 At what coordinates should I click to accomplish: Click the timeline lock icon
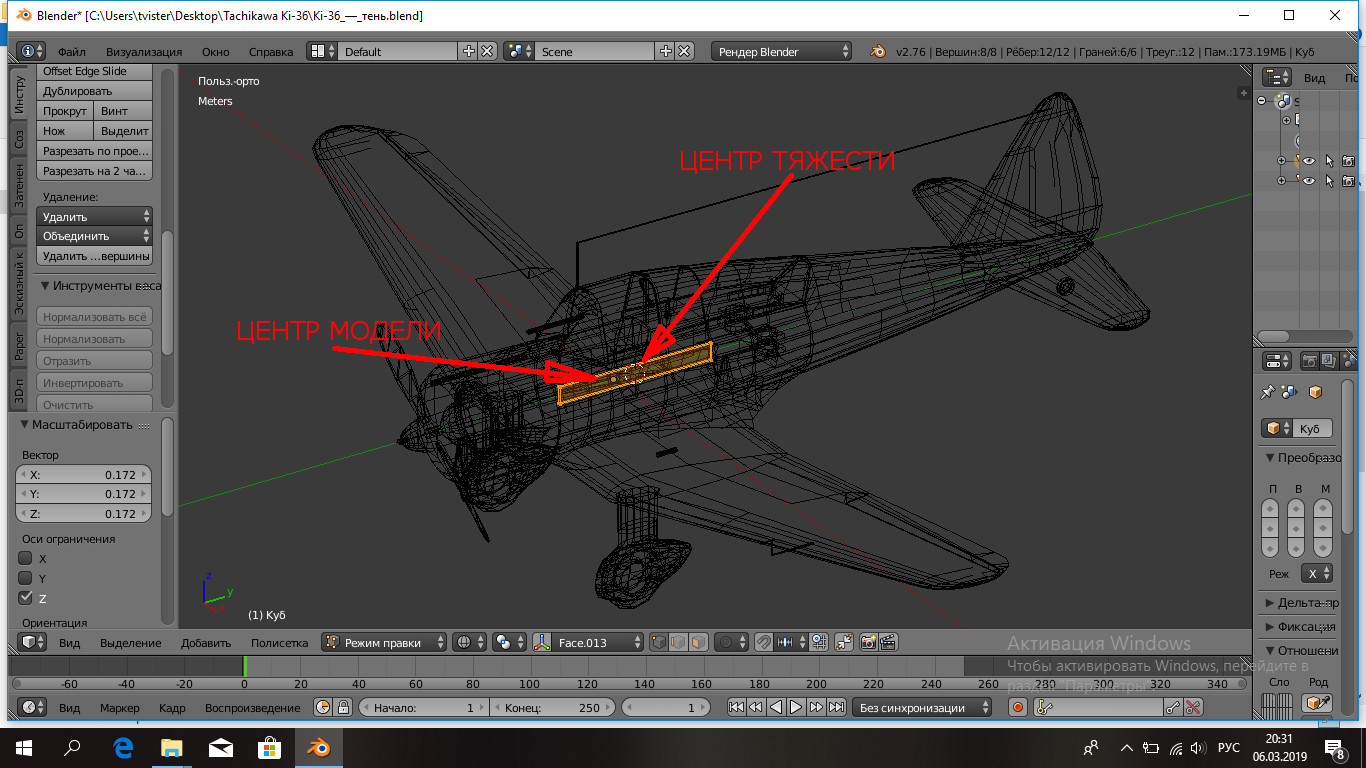point(343,707)
